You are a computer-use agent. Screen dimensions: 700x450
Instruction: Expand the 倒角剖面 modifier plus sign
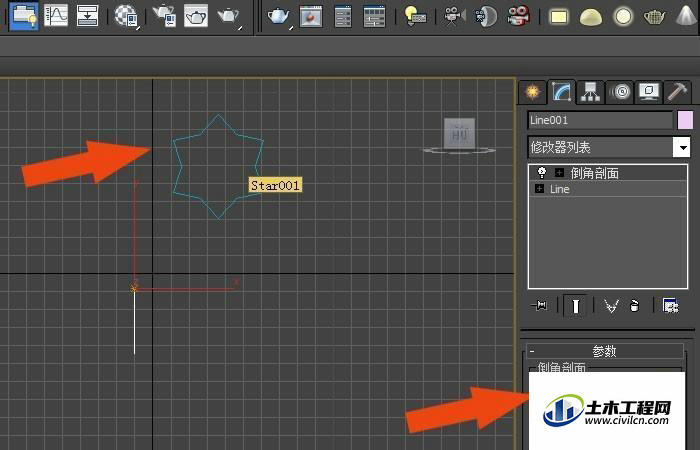(x=559, y=173)
